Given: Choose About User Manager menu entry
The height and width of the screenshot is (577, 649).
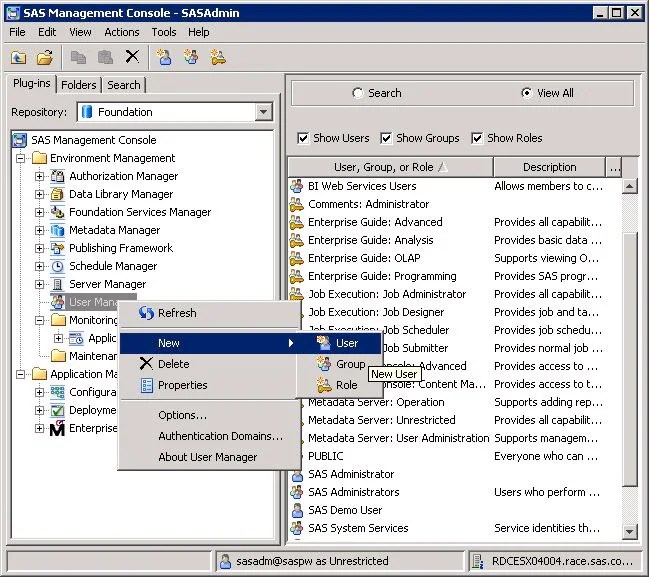Looking at the screenshot, I should [x=209, y=457].
